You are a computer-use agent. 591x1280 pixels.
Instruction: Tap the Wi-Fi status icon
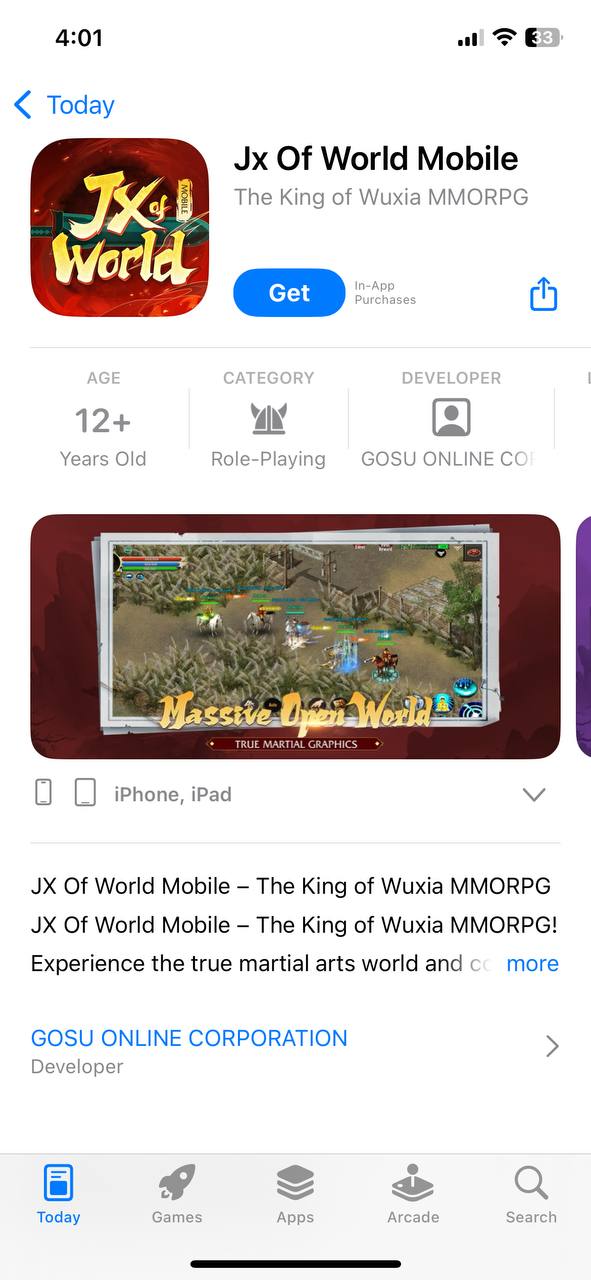pos(505,38)
